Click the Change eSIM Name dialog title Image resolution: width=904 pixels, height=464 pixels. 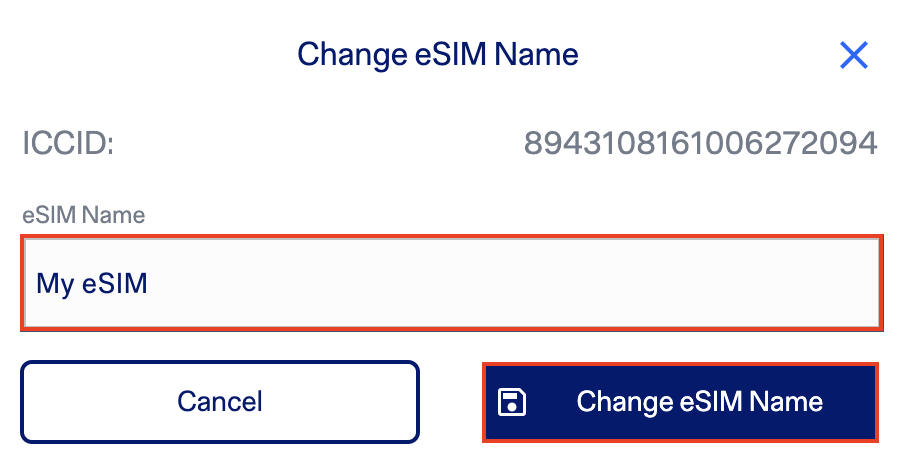tap(438, 54)
